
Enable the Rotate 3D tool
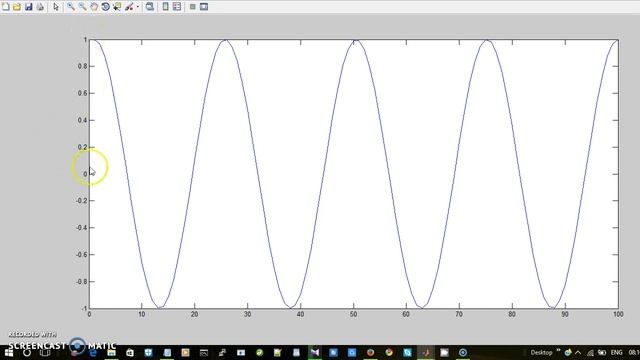coord(105,7)
